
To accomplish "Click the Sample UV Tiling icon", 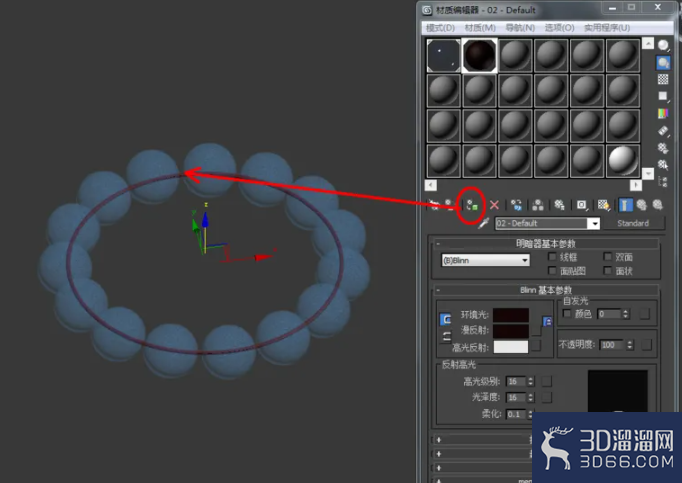I will tap(663, 96).
